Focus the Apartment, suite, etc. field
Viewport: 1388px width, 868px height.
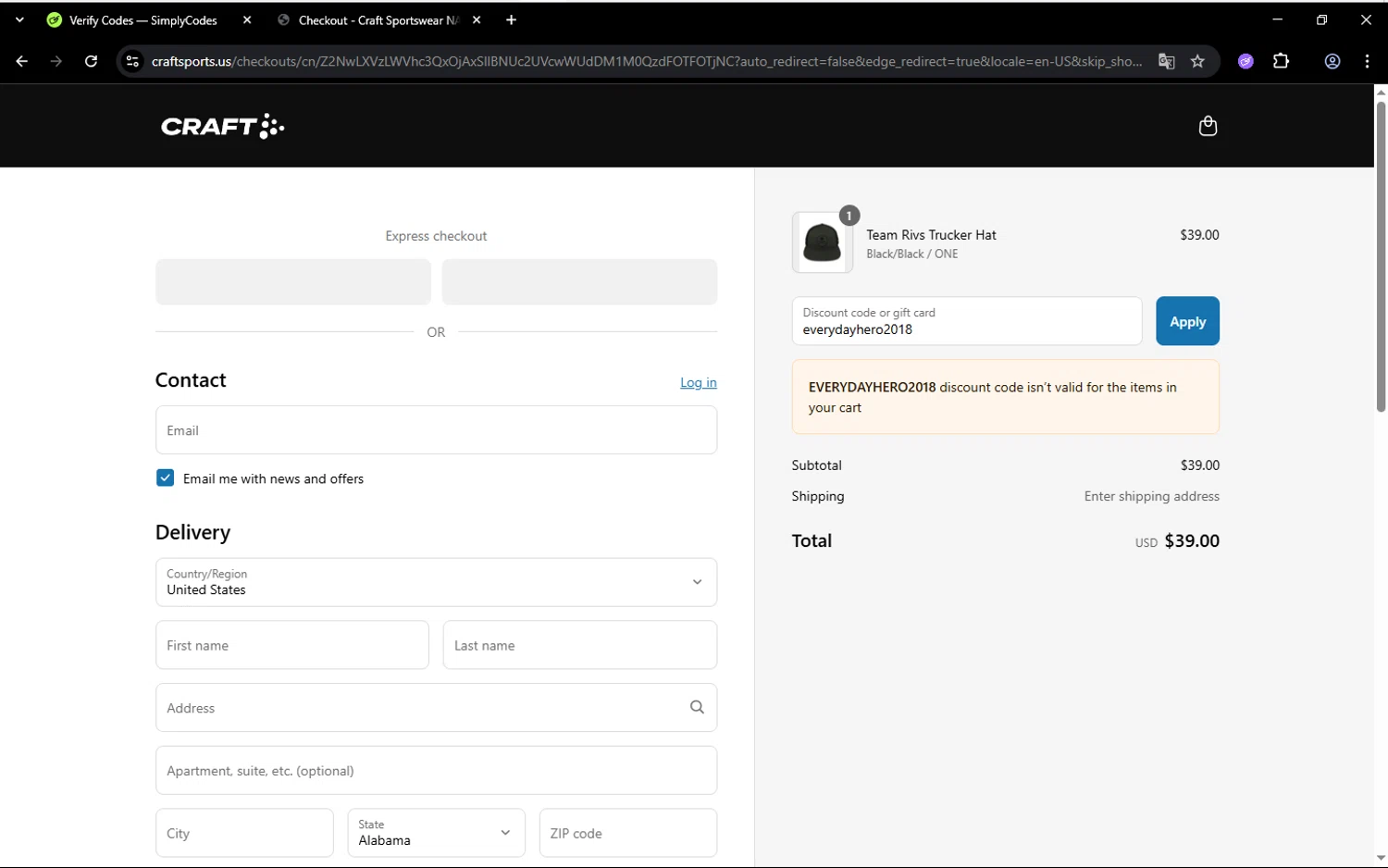(436, 771)
